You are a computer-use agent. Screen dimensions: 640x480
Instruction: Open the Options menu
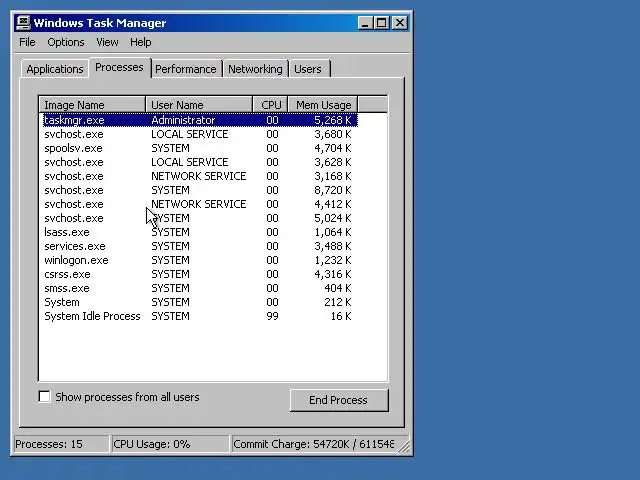click(x=66, y=42)
